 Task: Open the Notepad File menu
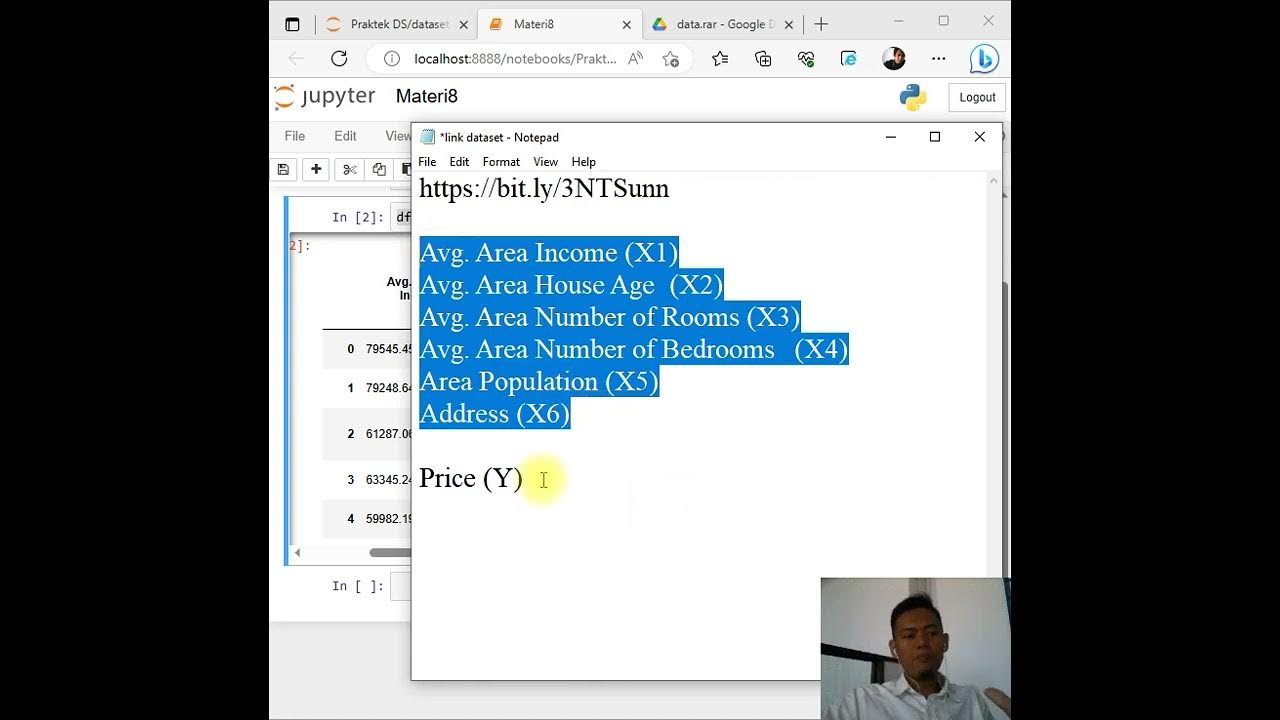pos(427,161)
